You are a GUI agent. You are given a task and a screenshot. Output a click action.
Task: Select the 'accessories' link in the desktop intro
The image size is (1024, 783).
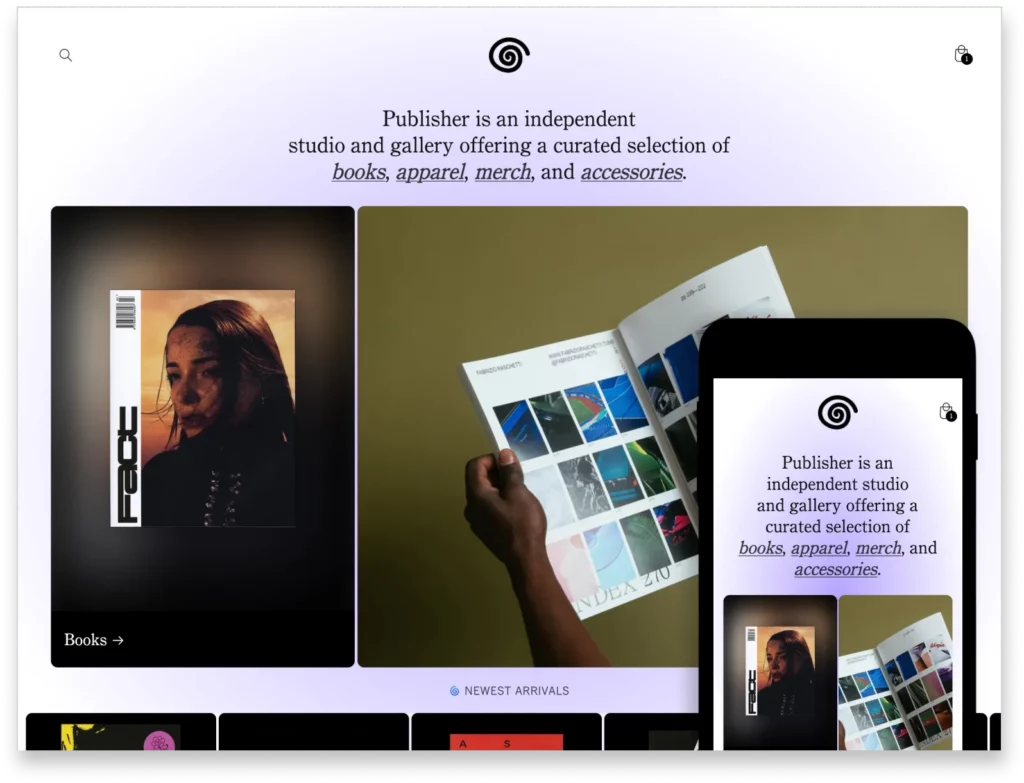pos(631,172)
